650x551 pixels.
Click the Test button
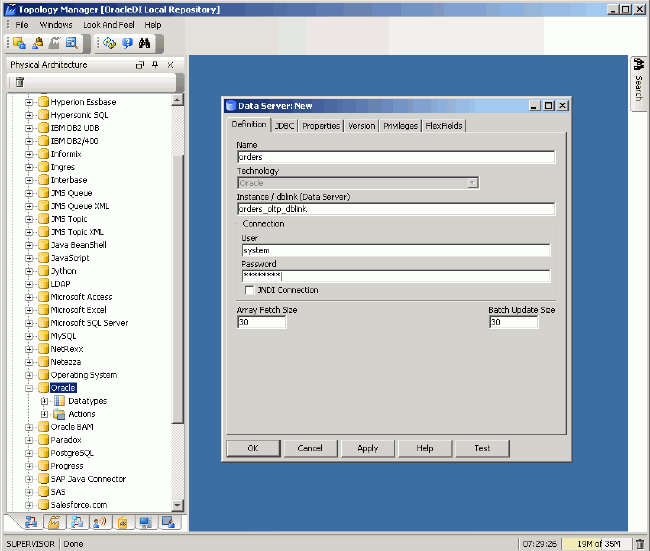click(x=482, y=448)
